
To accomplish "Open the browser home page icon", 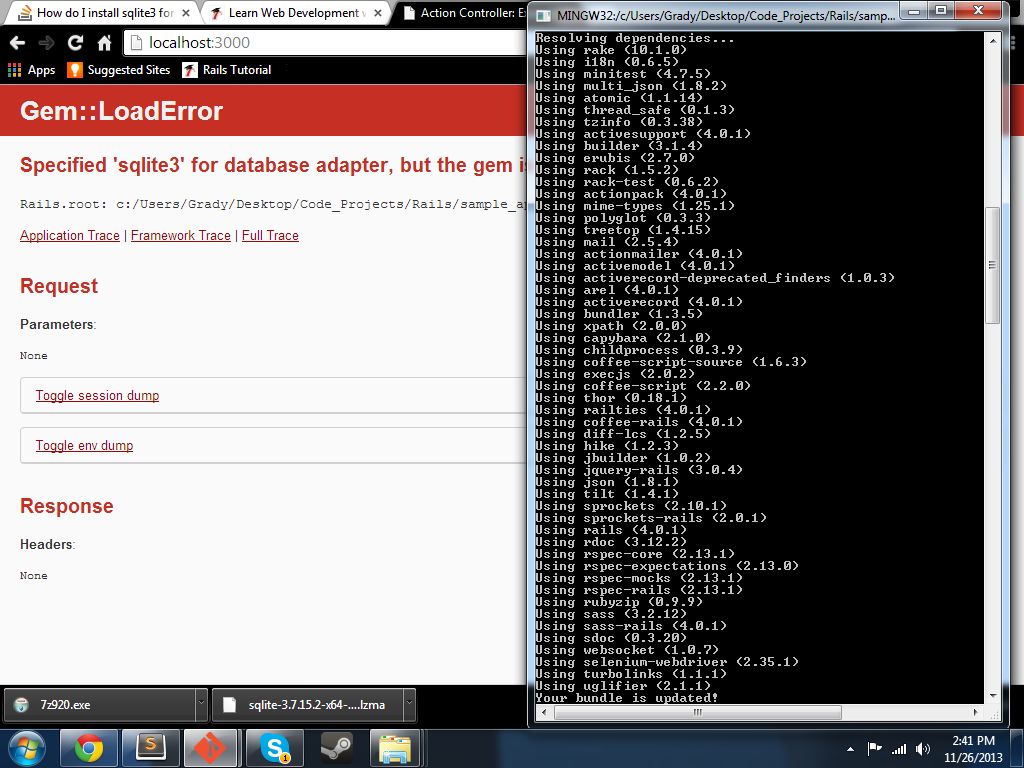I will coord(104,43).
